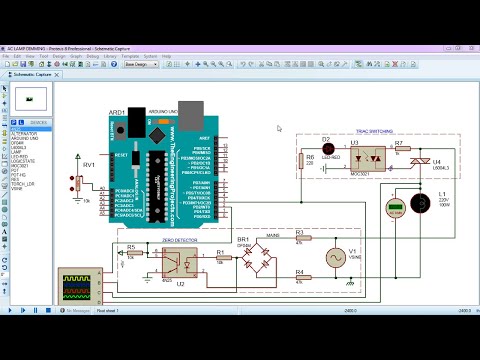Screen dimensions: 480x360
Task: Click the Copy to clipboard icon
Action: [x=269, y=64]
